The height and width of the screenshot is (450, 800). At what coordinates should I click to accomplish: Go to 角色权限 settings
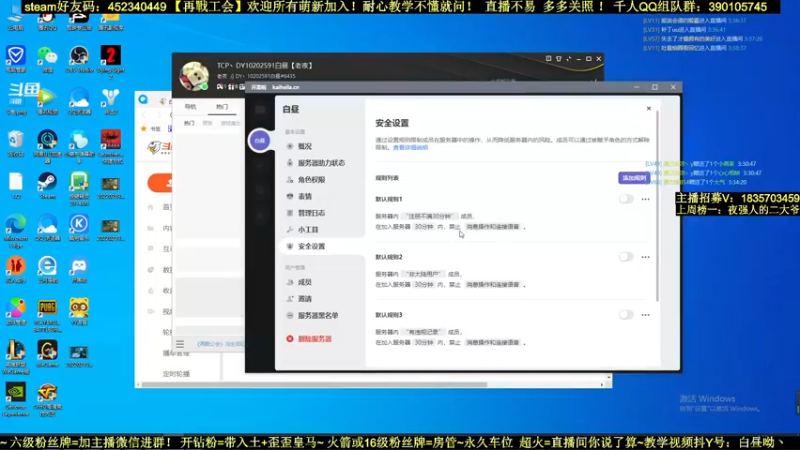pyautogui.click(x=311, y=180)
